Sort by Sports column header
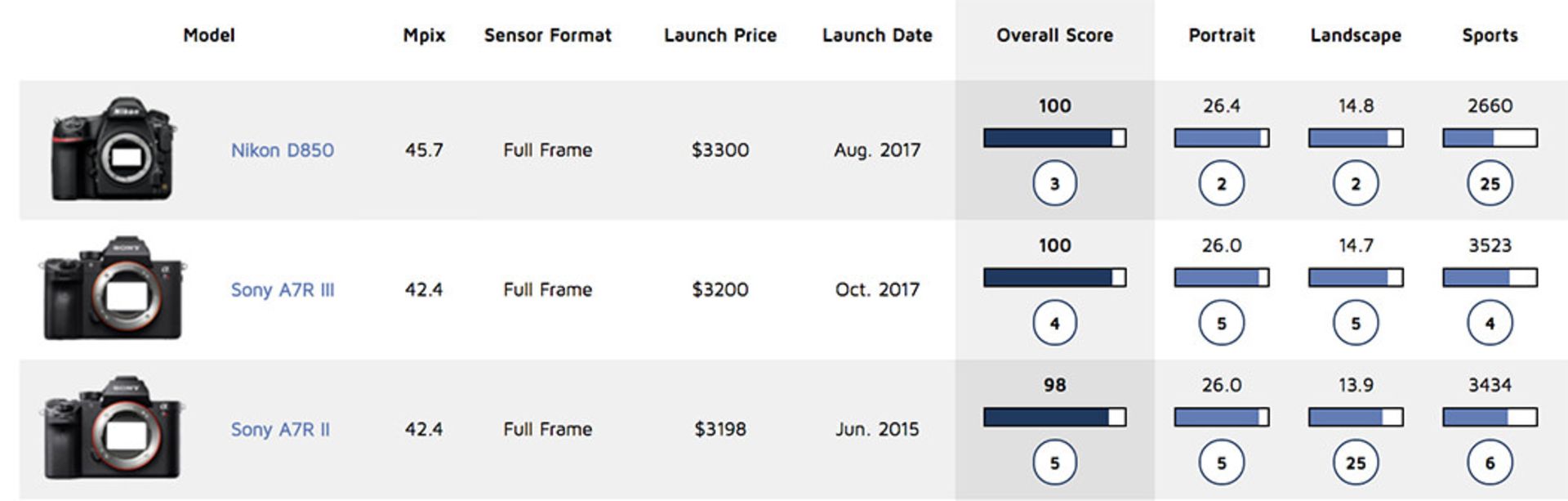The height and width of the screenshot is (501, 1568). tap(1490, 35)
